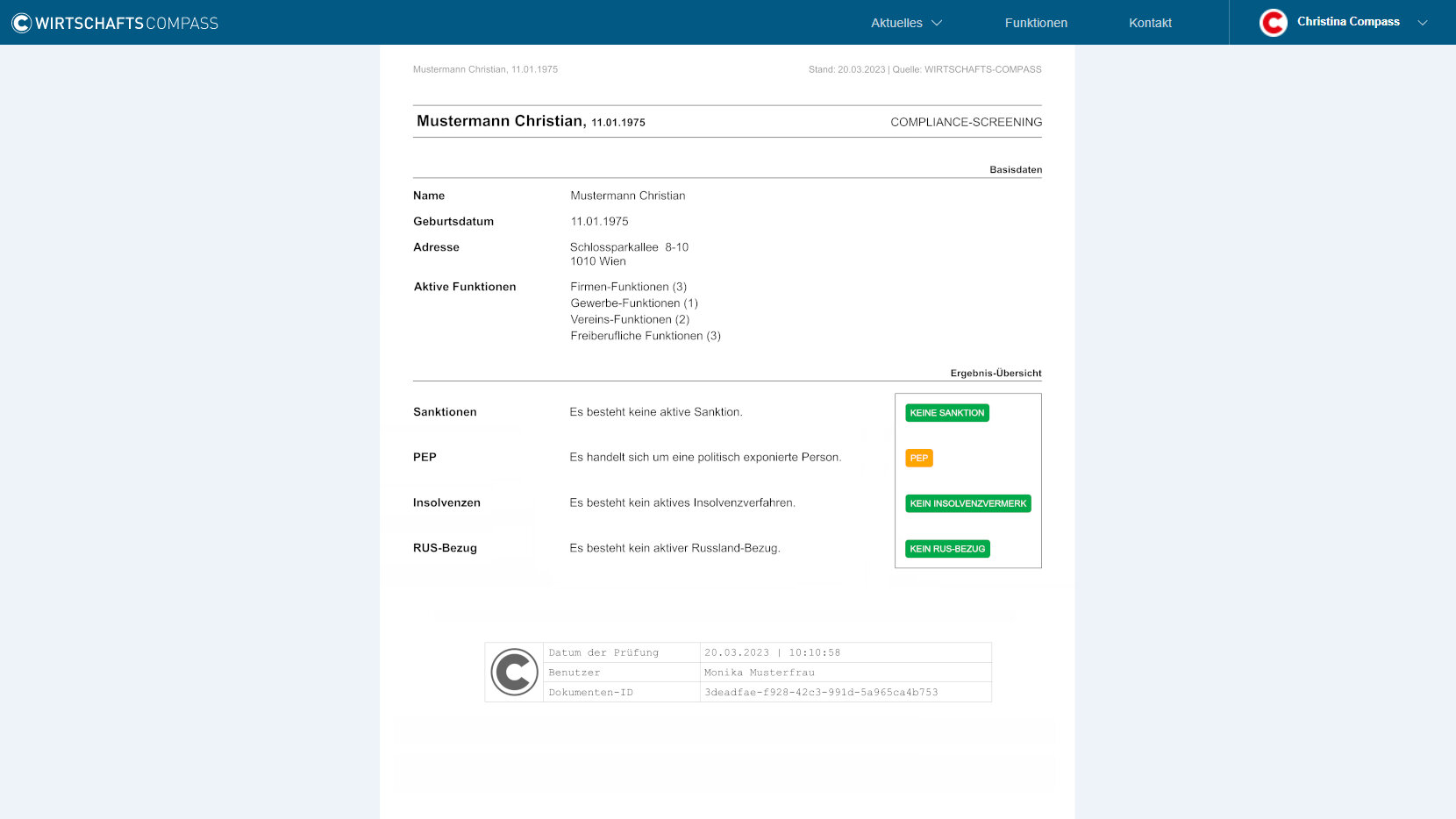Click the Dokumenten-ID value in stamp

[821, 693]
